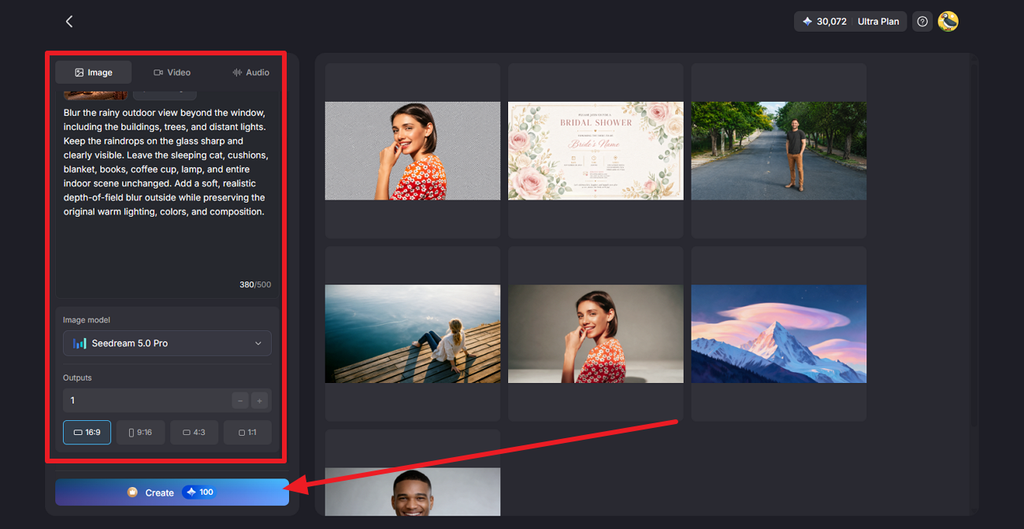This screenshot has width=1024, height=529.
Task: Switch to the Audio tab
Action: [x=251, y=72]
